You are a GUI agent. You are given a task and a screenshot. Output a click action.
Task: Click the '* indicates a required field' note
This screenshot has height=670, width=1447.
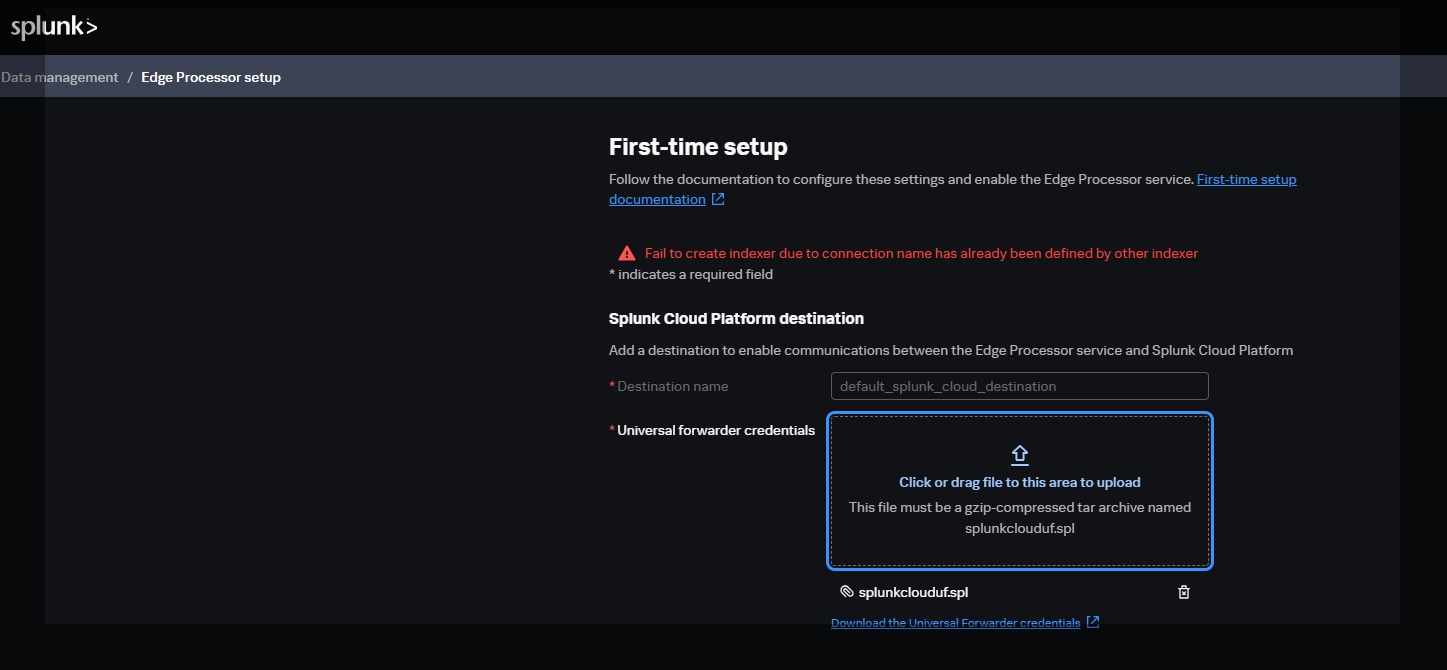[x=691, y=274]
